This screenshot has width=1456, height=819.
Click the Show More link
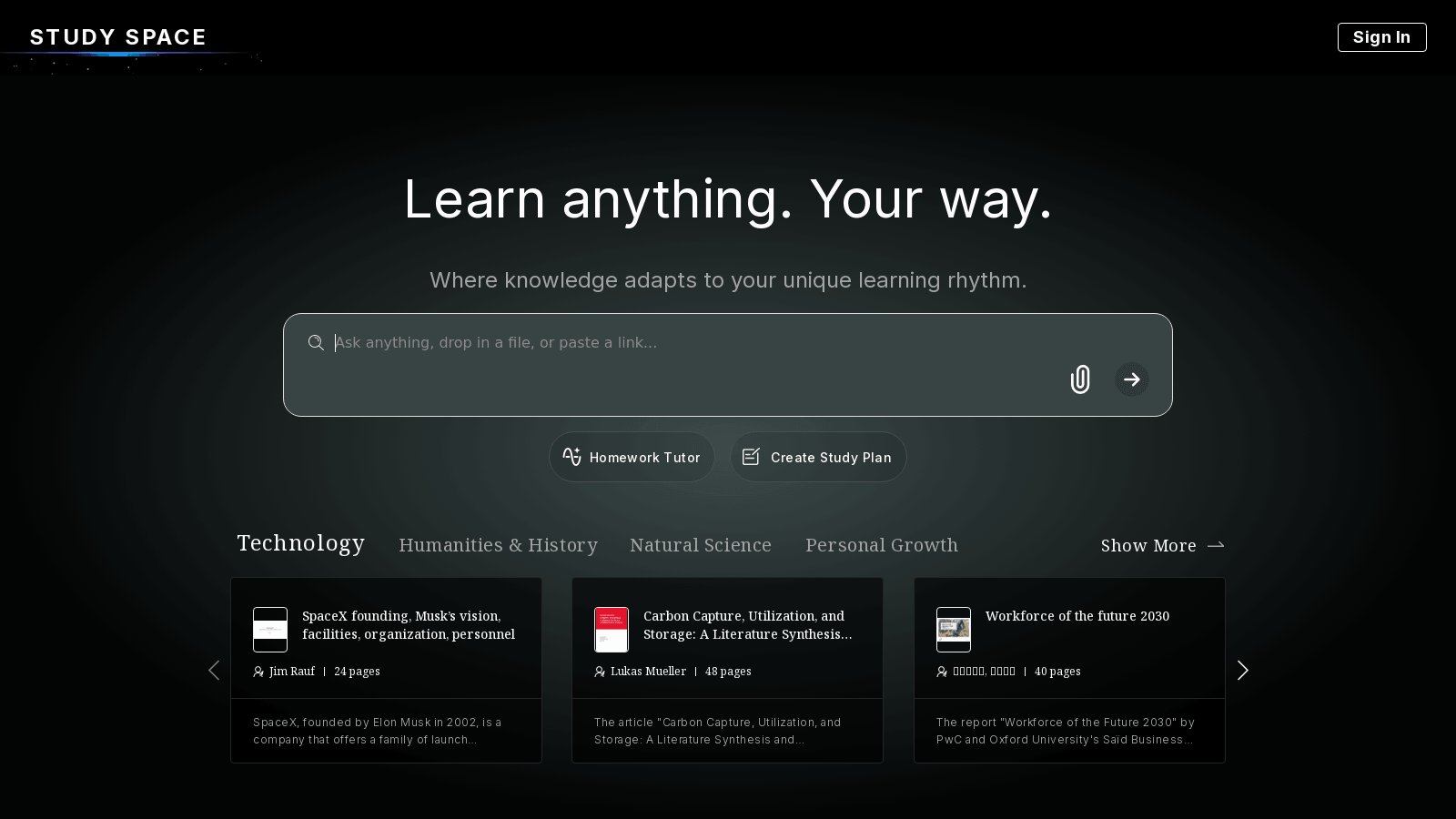(1162, 545)
